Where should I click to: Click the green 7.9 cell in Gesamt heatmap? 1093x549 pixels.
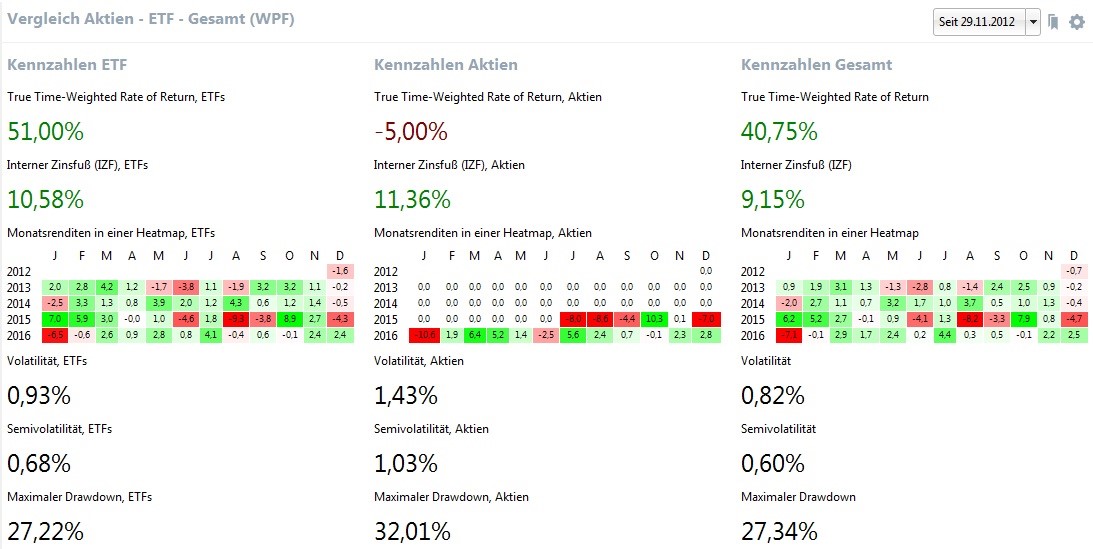click(1019, 318)
